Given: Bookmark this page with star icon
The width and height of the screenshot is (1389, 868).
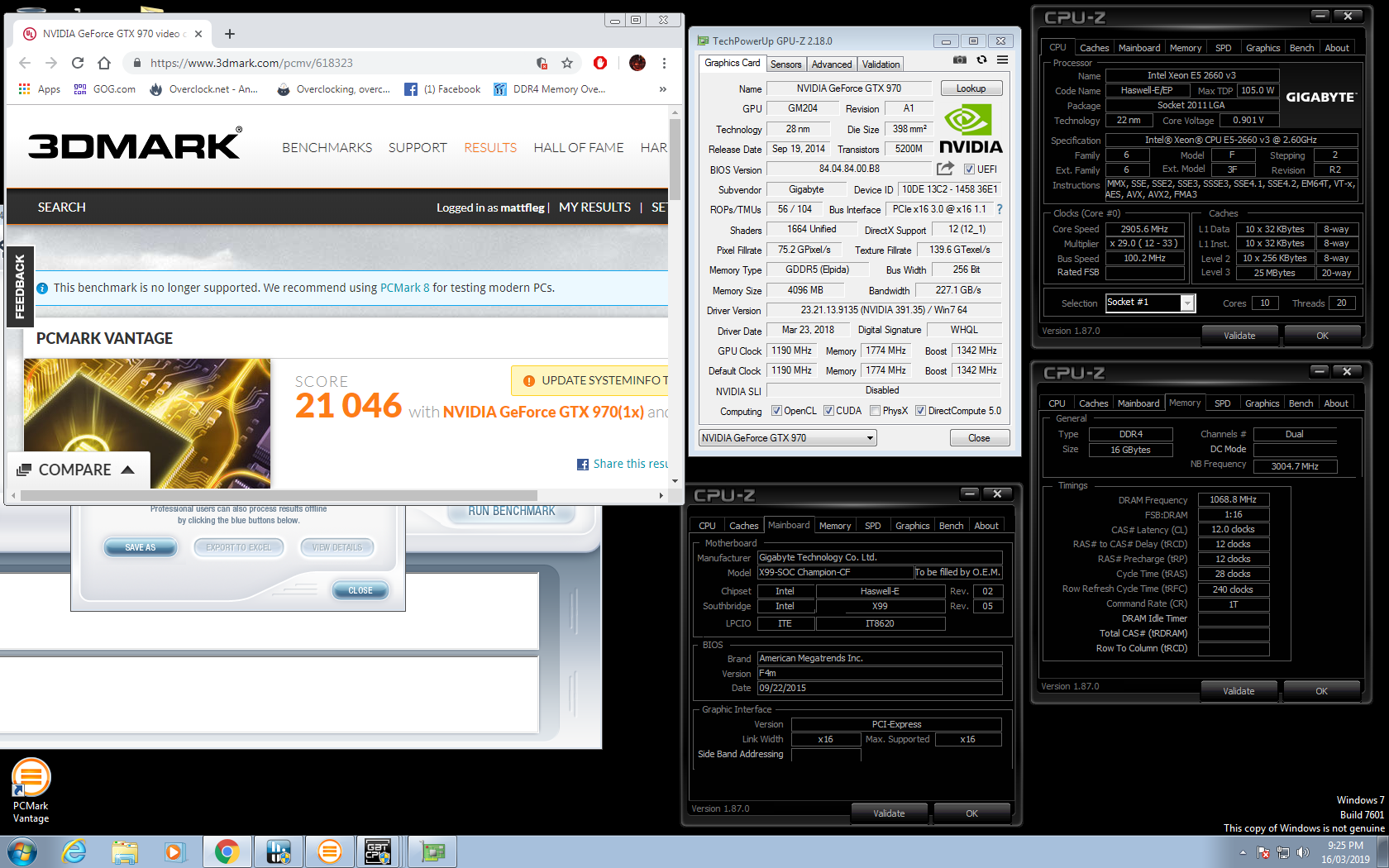Looking at the screenshot, I should pyautogui.click(x=567, y=63).
